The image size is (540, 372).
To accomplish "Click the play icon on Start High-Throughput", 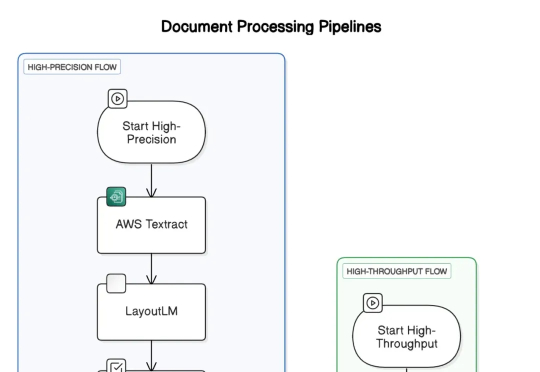I will pos(373,303).
